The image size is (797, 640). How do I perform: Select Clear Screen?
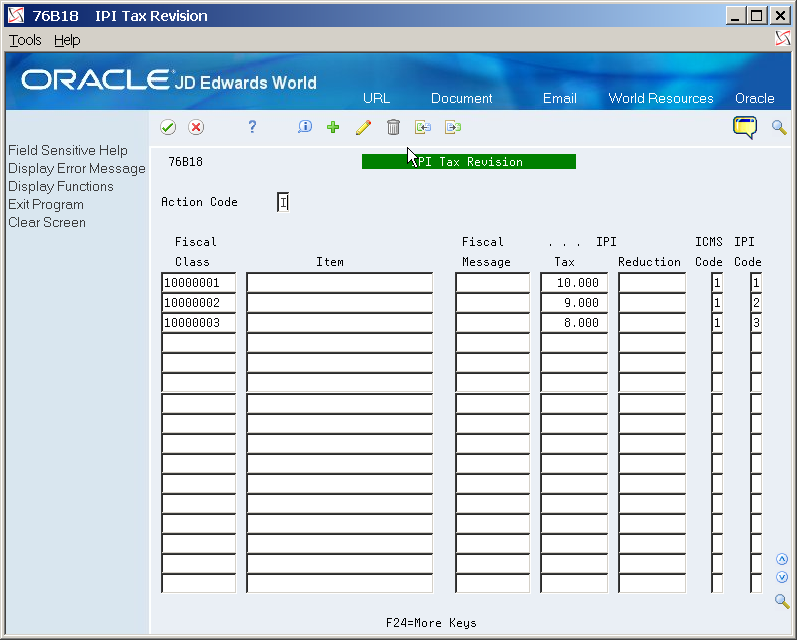47,223
